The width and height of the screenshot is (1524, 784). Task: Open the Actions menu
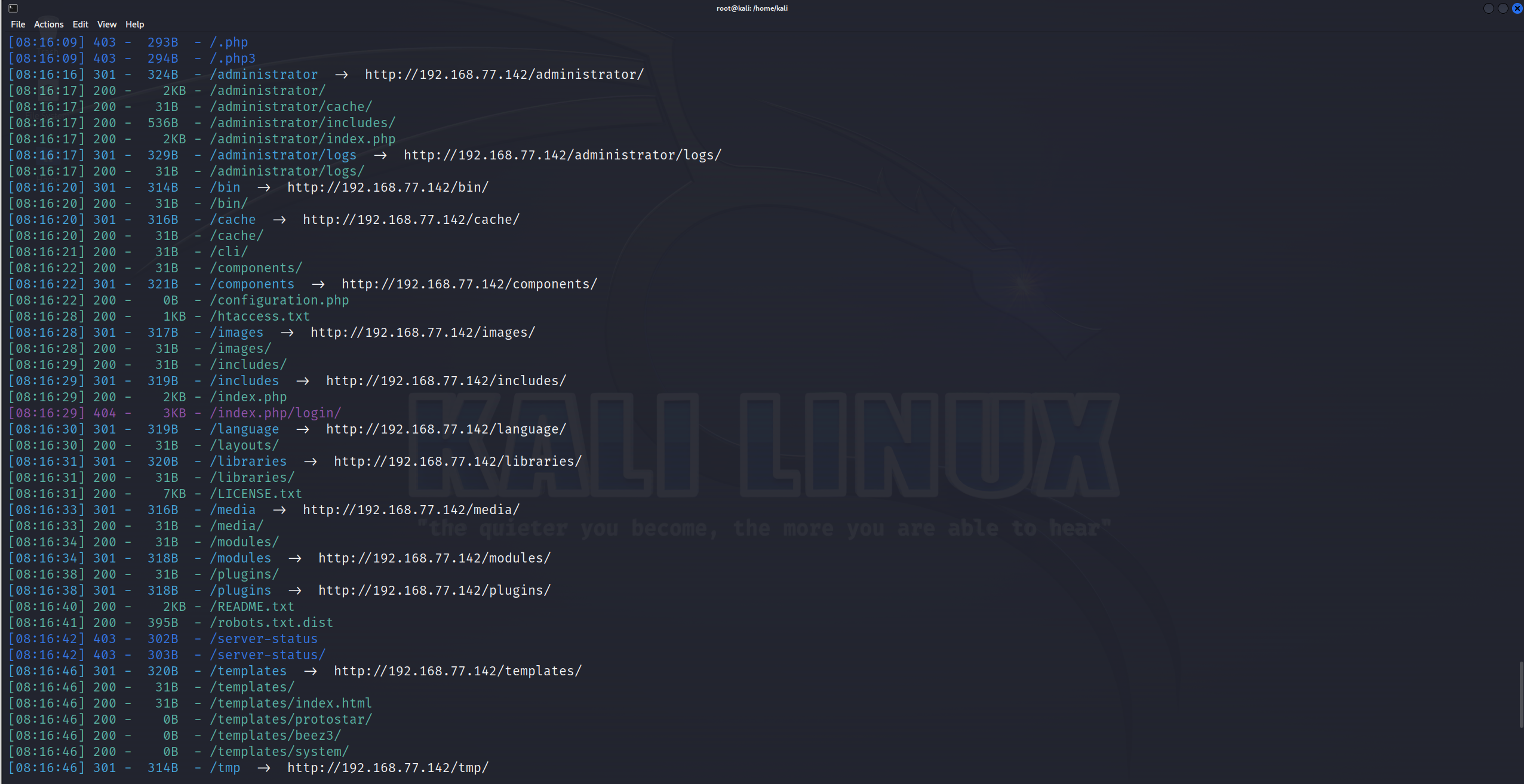pyautogui.click(x=48, y=24)
